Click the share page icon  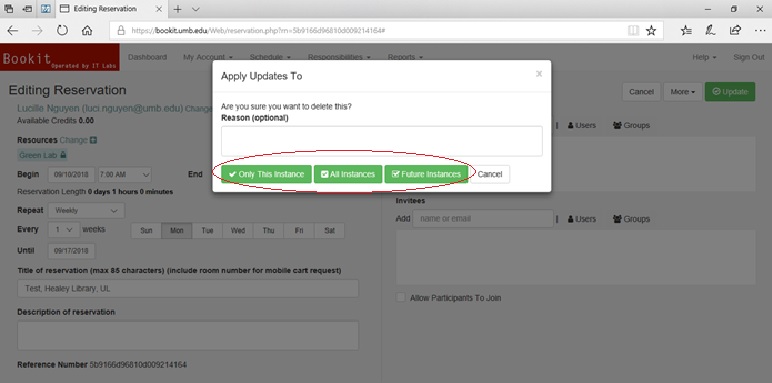[735, 31]
